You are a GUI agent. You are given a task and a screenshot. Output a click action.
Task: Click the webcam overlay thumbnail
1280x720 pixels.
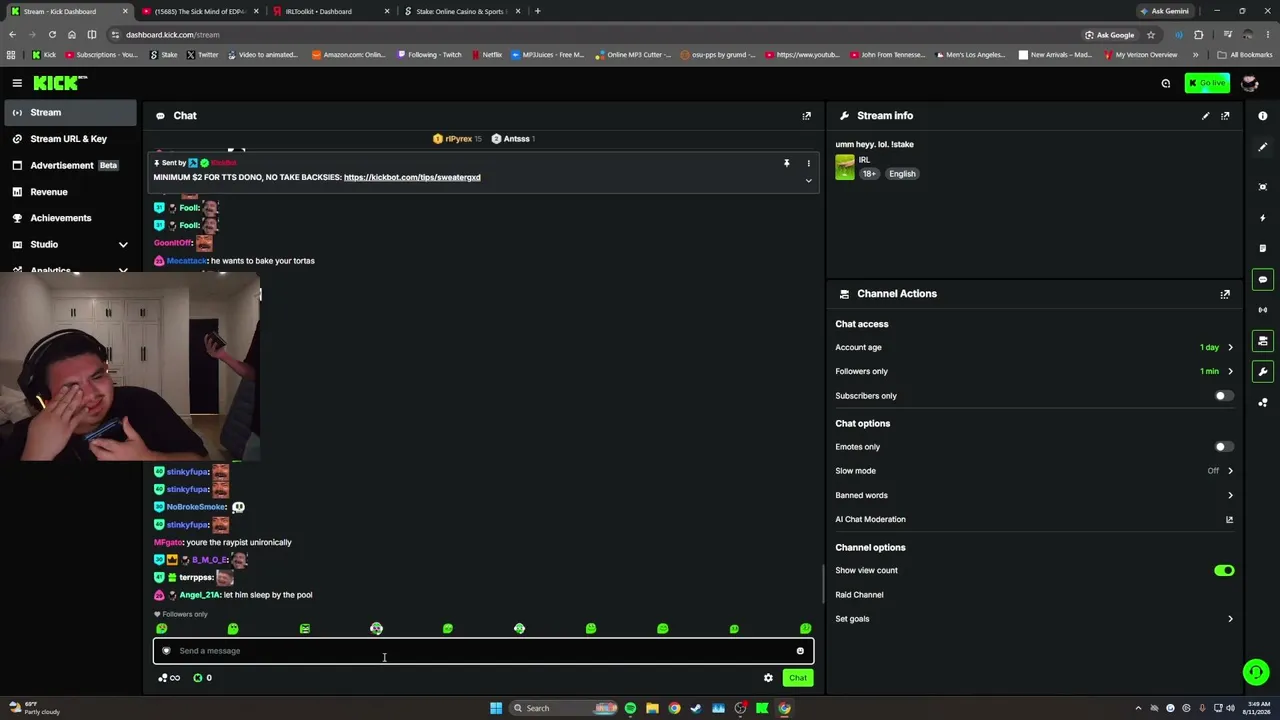point(130,368)
